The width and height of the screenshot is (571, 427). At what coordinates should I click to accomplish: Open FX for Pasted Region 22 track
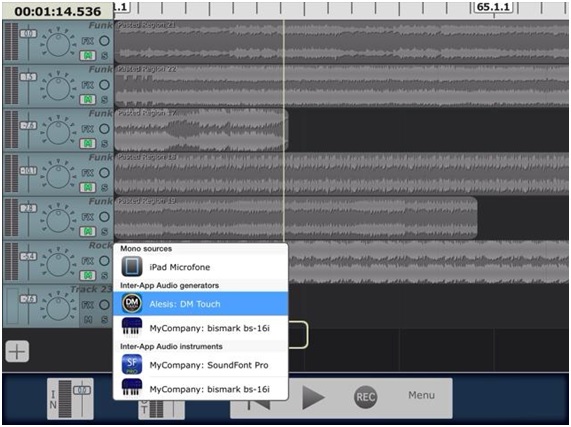tap(88, 85)
